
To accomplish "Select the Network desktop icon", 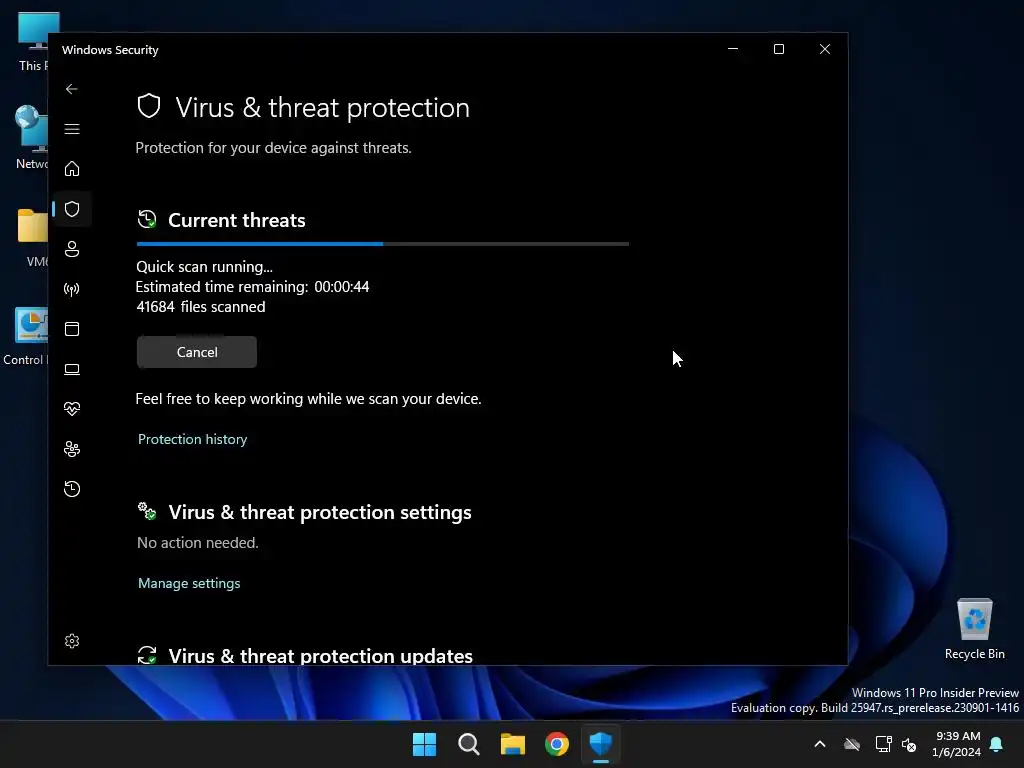I will (31, 137).
